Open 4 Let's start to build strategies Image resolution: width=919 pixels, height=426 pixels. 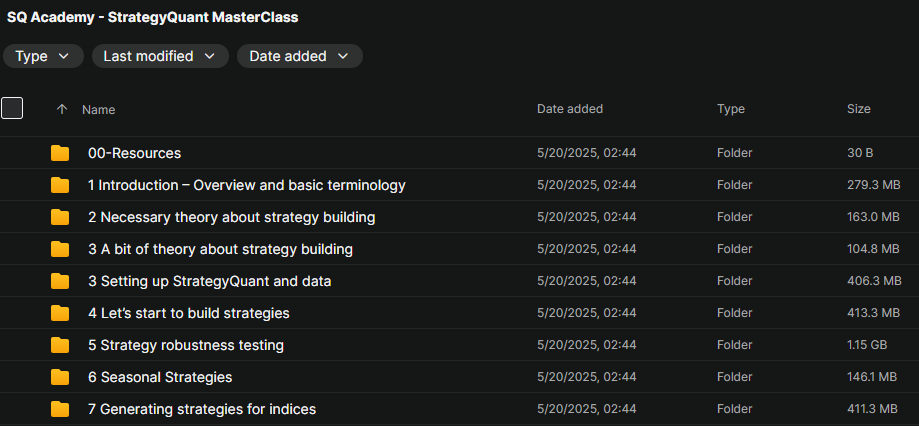[189, 313]
